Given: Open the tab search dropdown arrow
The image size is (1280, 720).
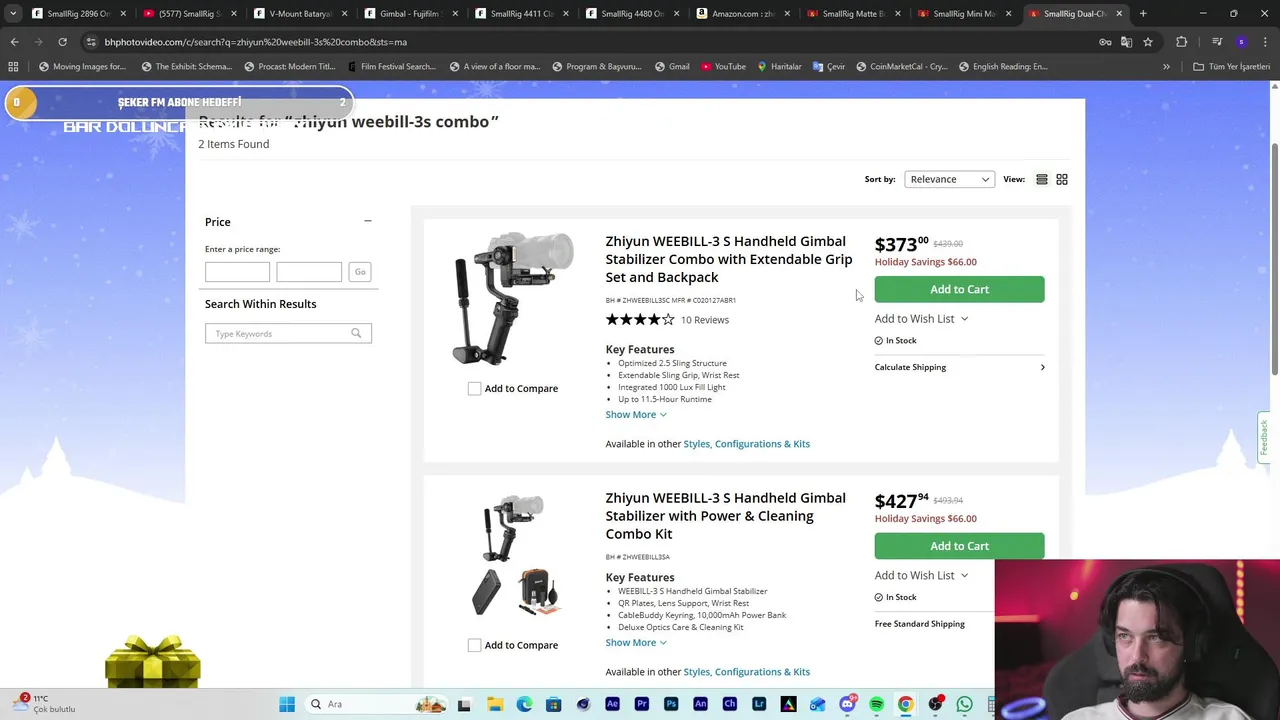Looking at the screenshot, I should click(13, 13).
